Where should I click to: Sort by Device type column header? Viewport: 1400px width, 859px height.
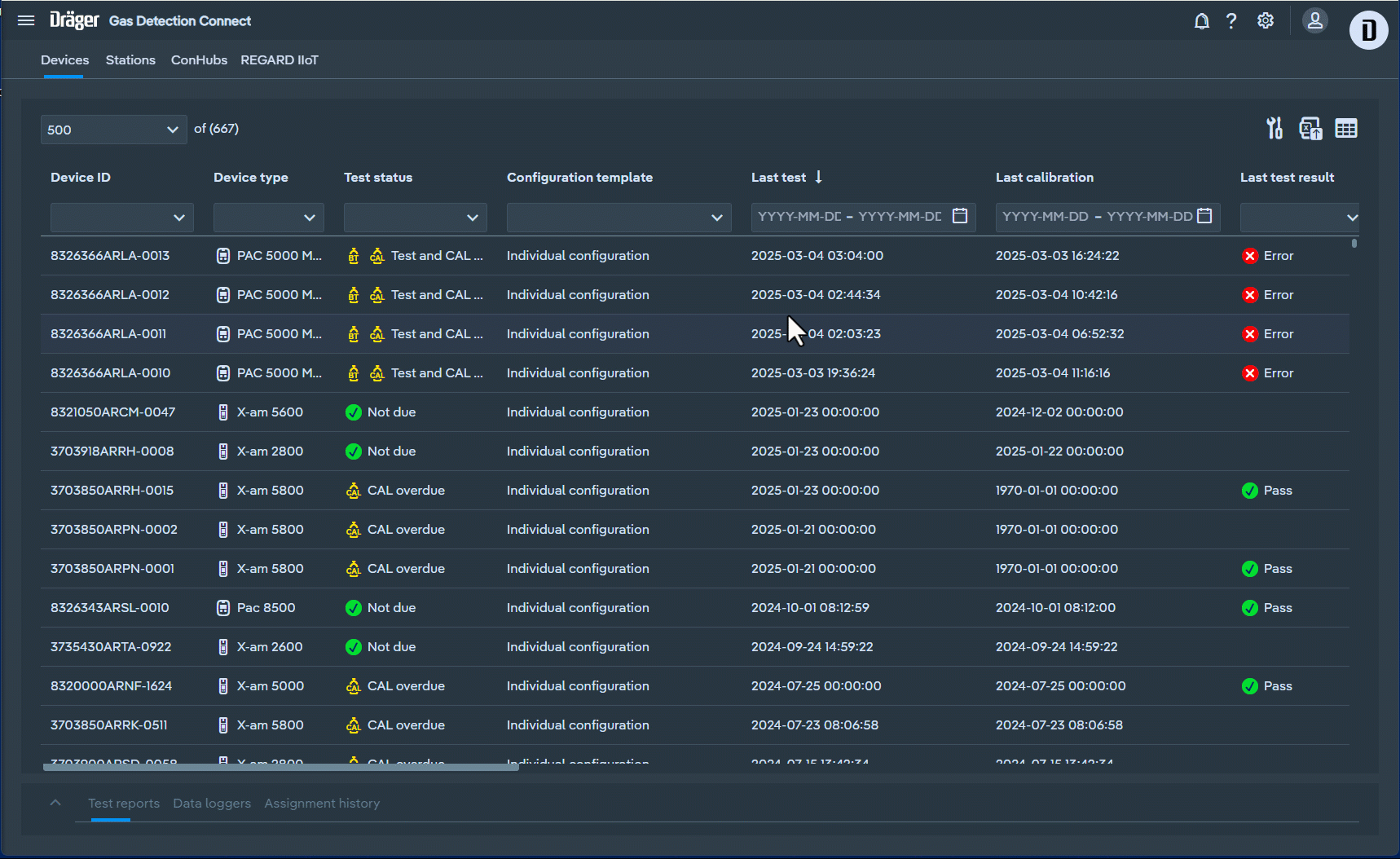coord(251,178)
